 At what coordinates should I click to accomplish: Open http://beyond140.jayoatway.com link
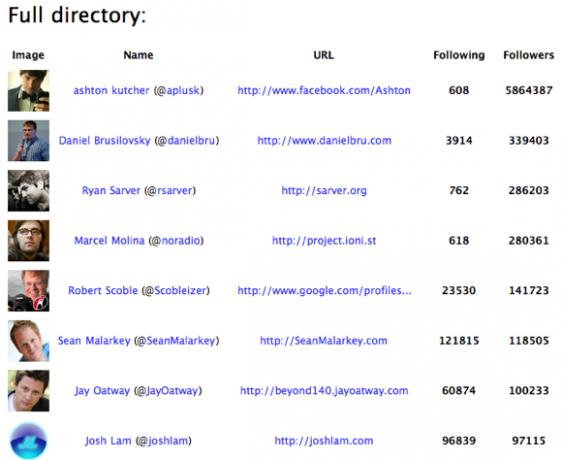point(324,390)
